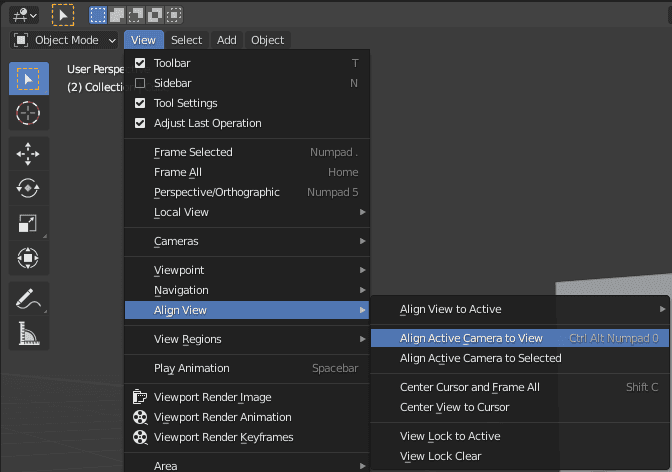This screenshot has height=472, width=672.
Task: Select the Annotate pencil tool
Action: tap(28, 298)
